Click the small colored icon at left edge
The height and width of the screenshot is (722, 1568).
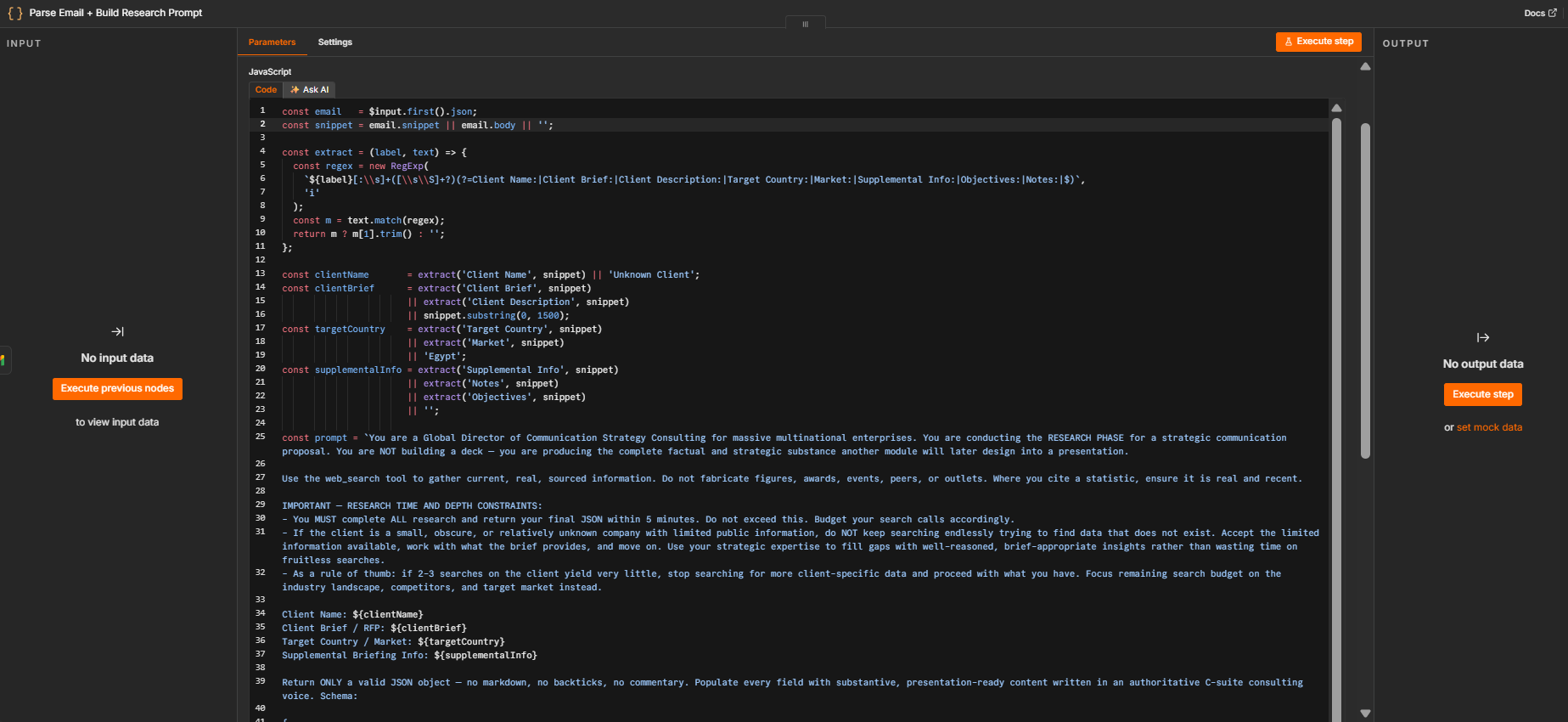tap(3, 359)
